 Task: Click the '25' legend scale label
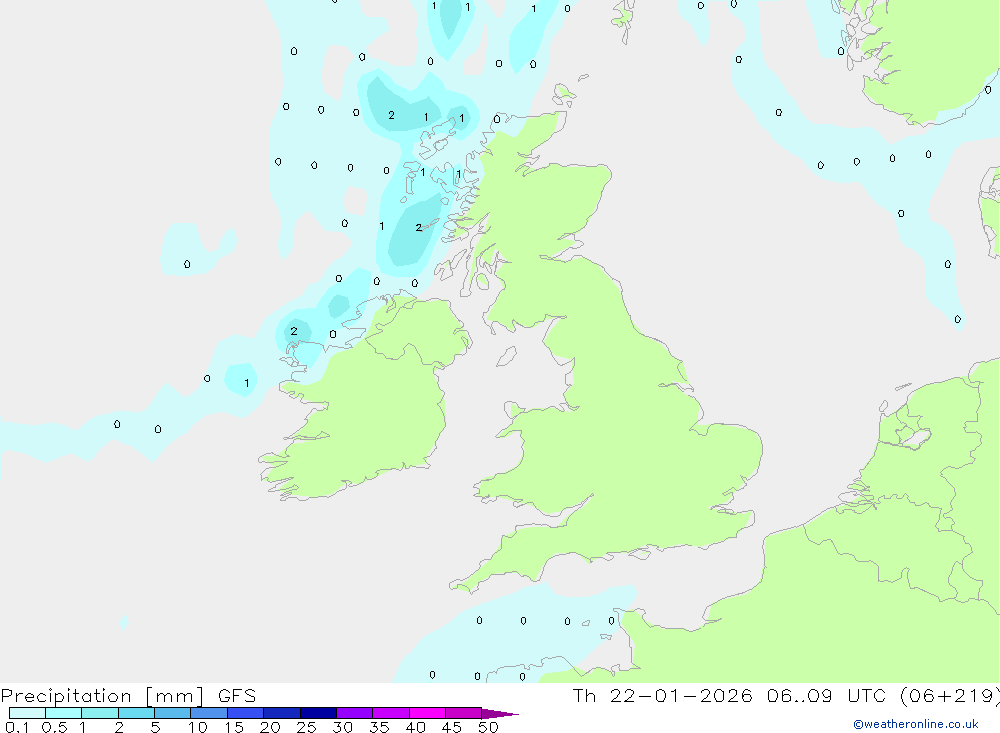(x=306, y=727)
